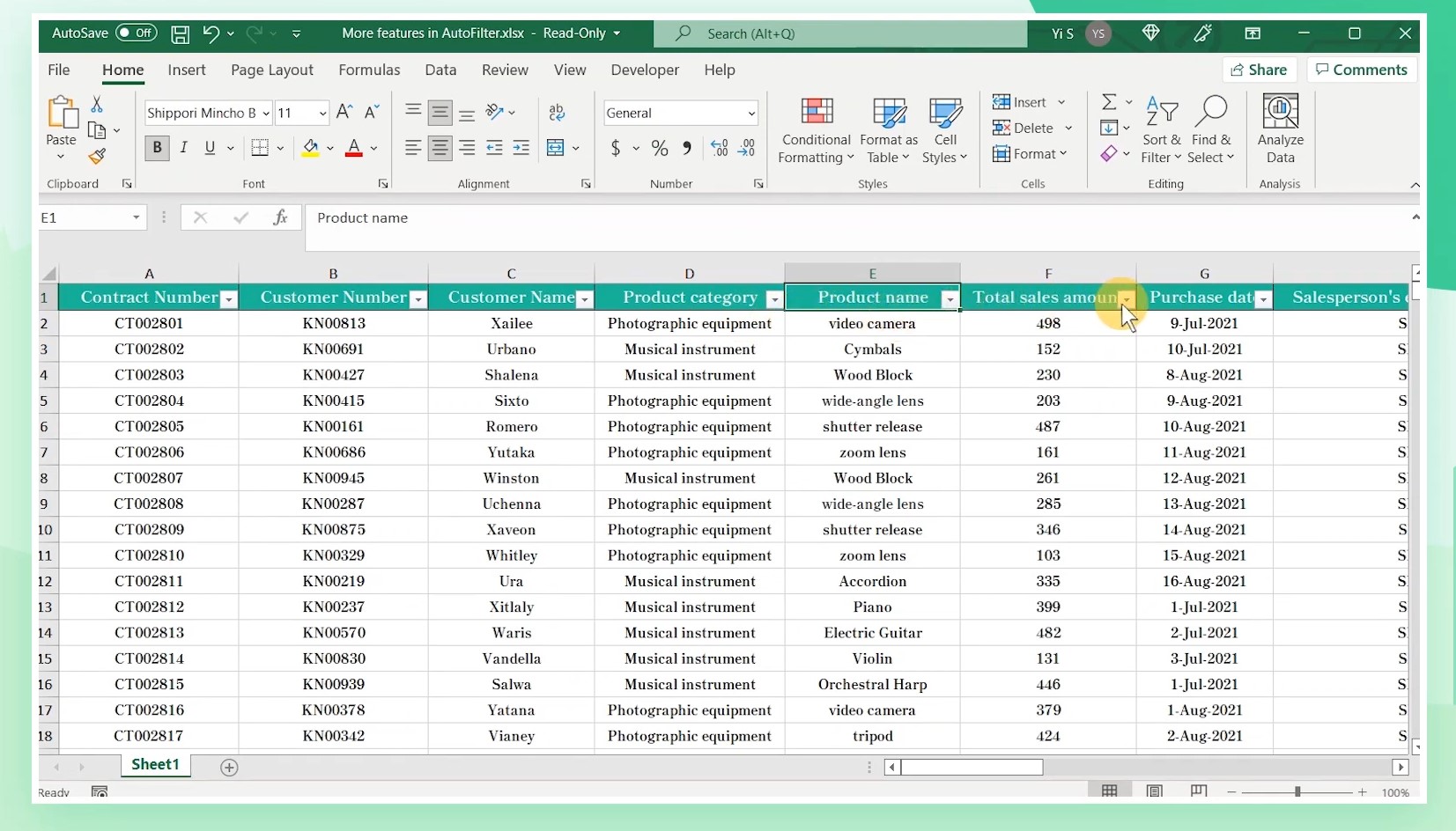This screenshot has width=1456, height=831.
Task: Toggle Italic formatting button
Action: pos(183,148)
